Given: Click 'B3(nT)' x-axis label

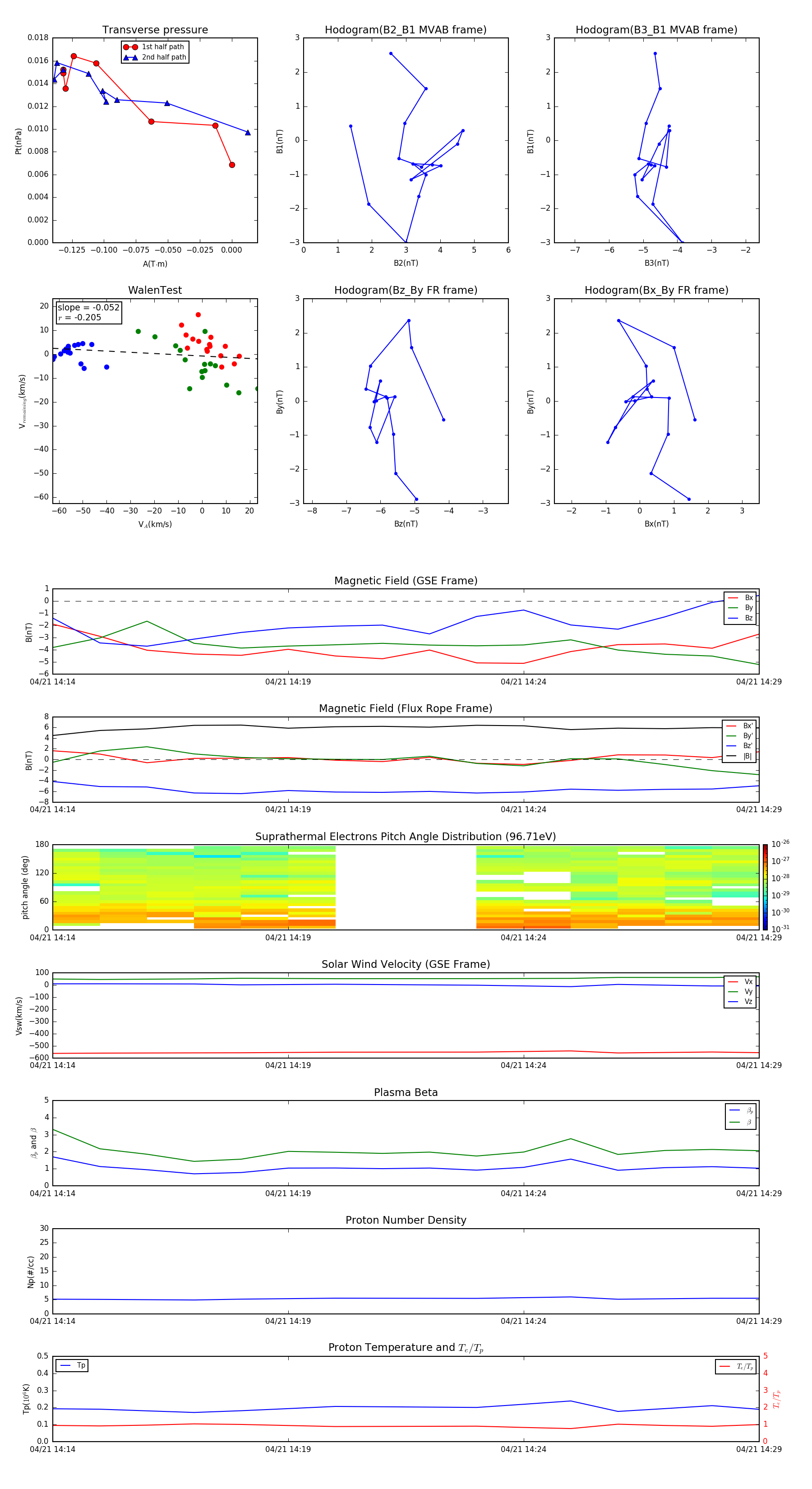Looking at the screenshot, I should coord(656,263).
